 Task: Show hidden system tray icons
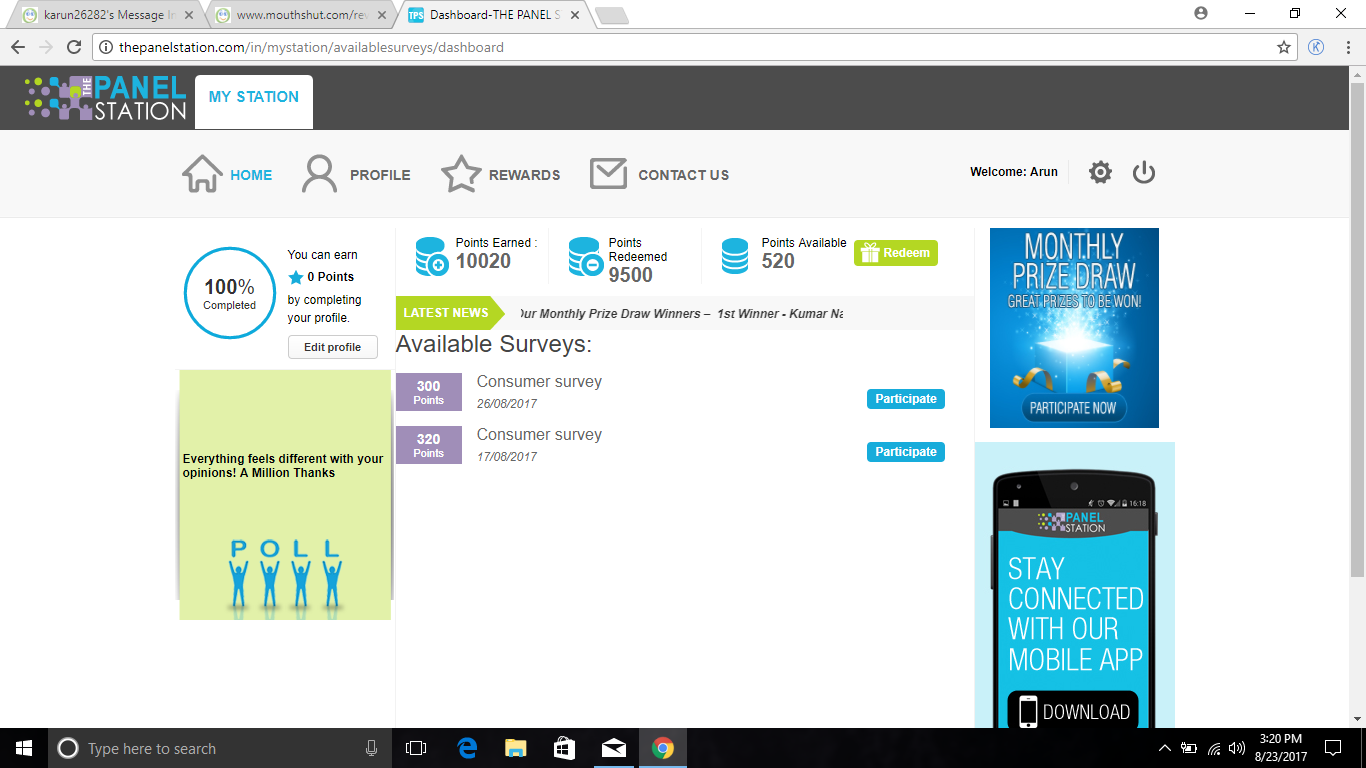[1164, 748]
